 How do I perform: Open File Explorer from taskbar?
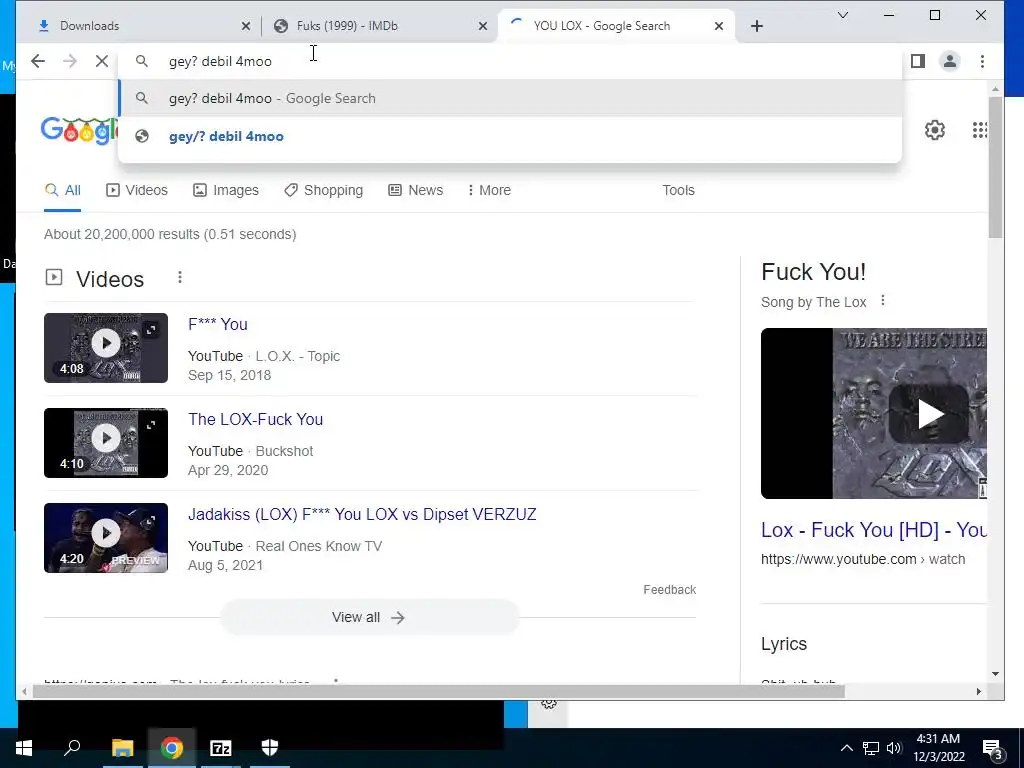[x=122, y=748]
